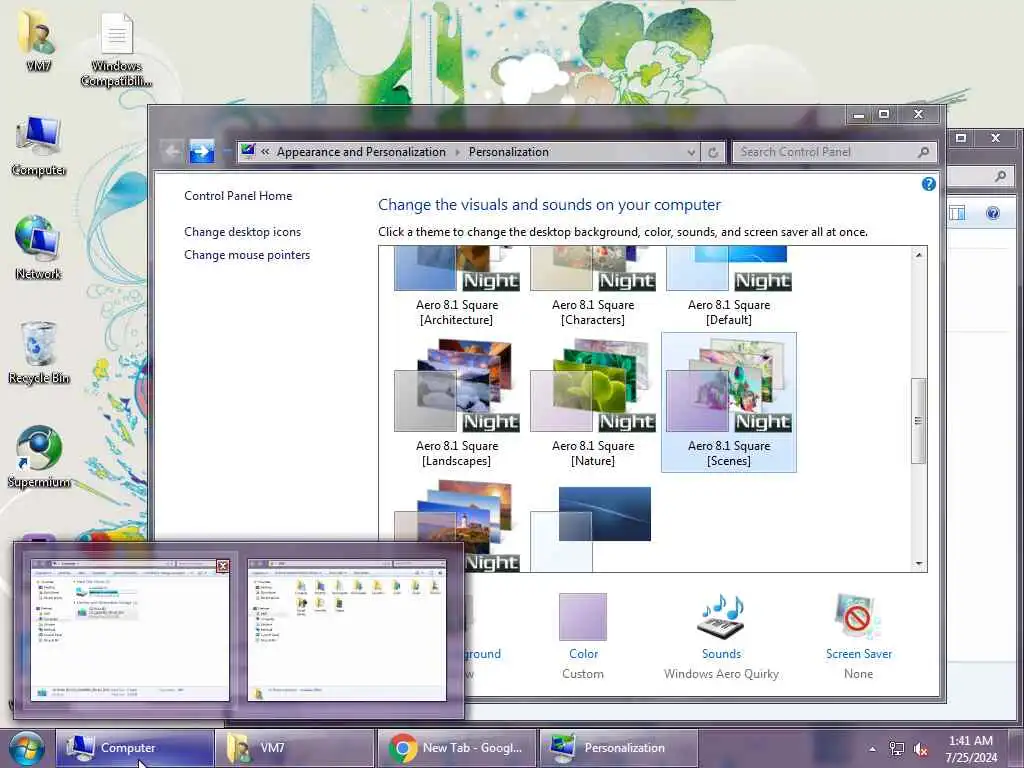Select Aero 8.1 Square Landscapes theme

pyautogui.click(x=457, y=402)
